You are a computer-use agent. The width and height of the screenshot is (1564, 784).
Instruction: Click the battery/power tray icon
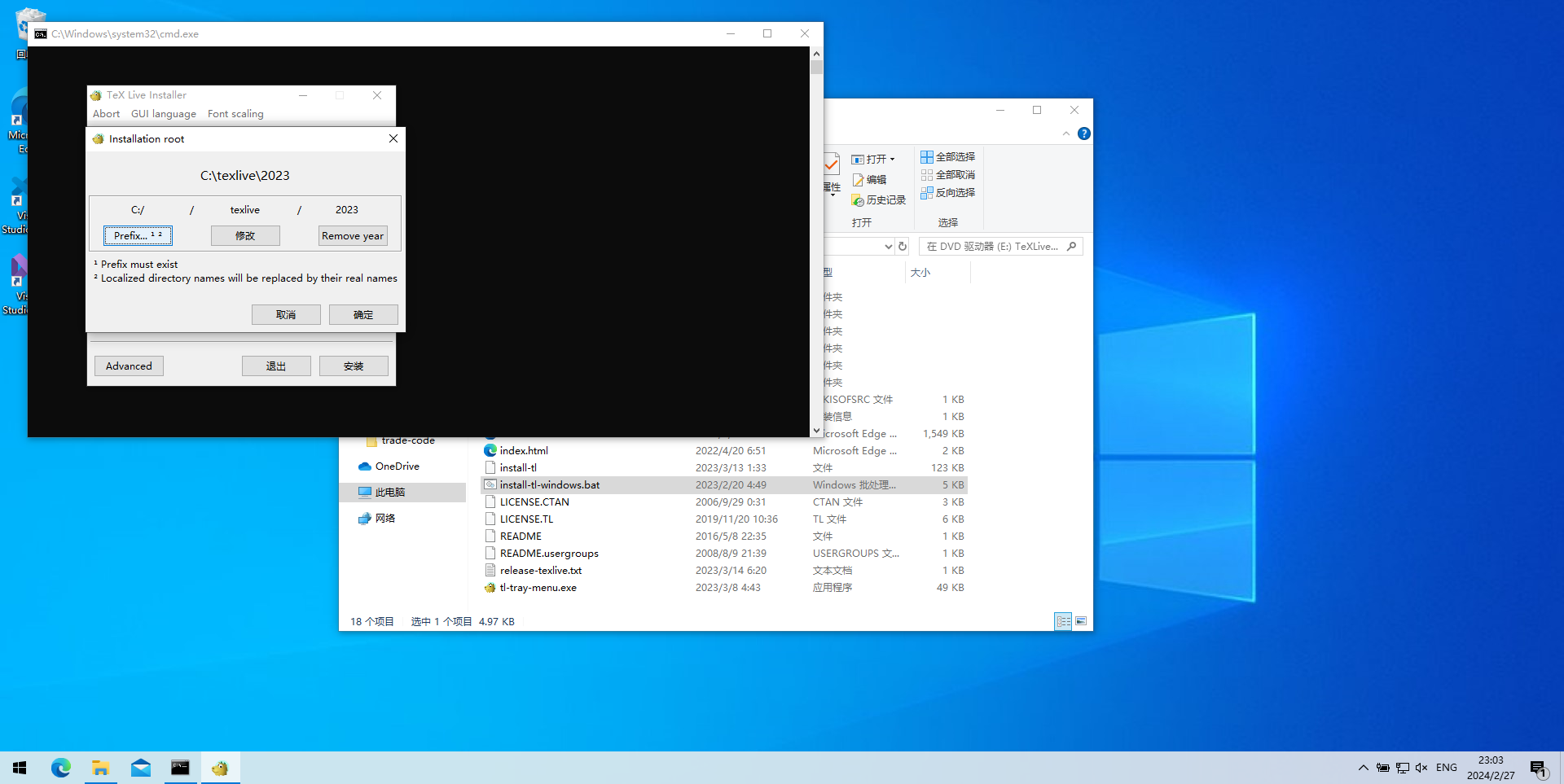click(x=1382, y=768)
